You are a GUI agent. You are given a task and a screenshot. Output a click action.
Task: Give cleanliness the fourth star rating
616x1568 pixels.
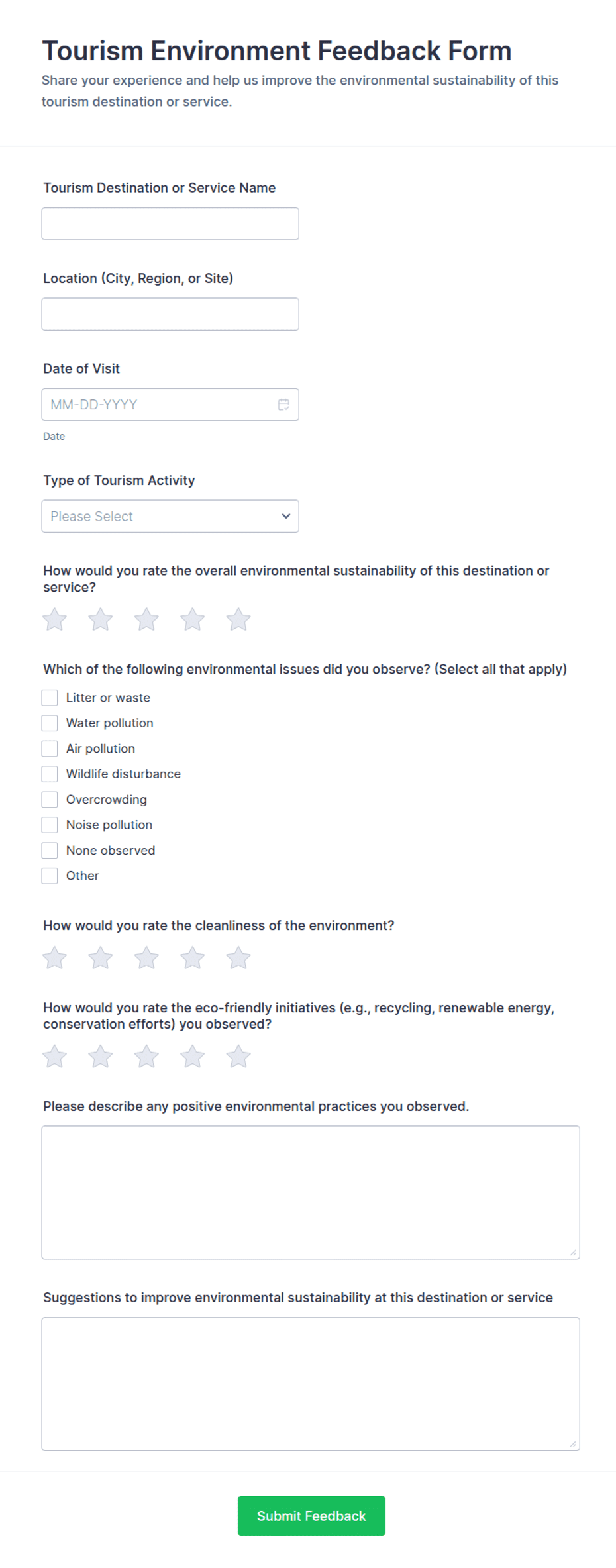(193, 957)
